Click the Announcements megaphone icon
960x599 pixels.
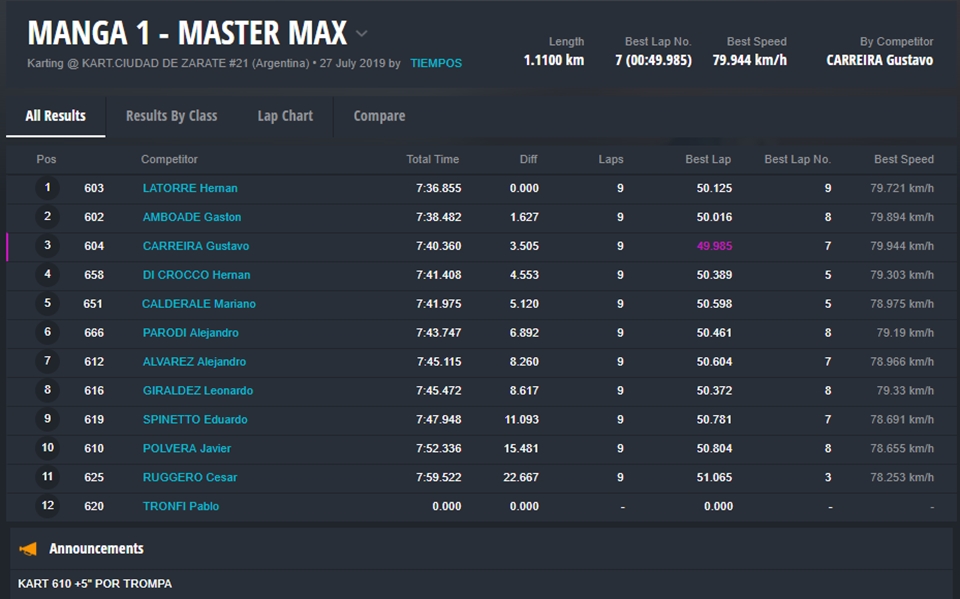click(x=28, y=548)
